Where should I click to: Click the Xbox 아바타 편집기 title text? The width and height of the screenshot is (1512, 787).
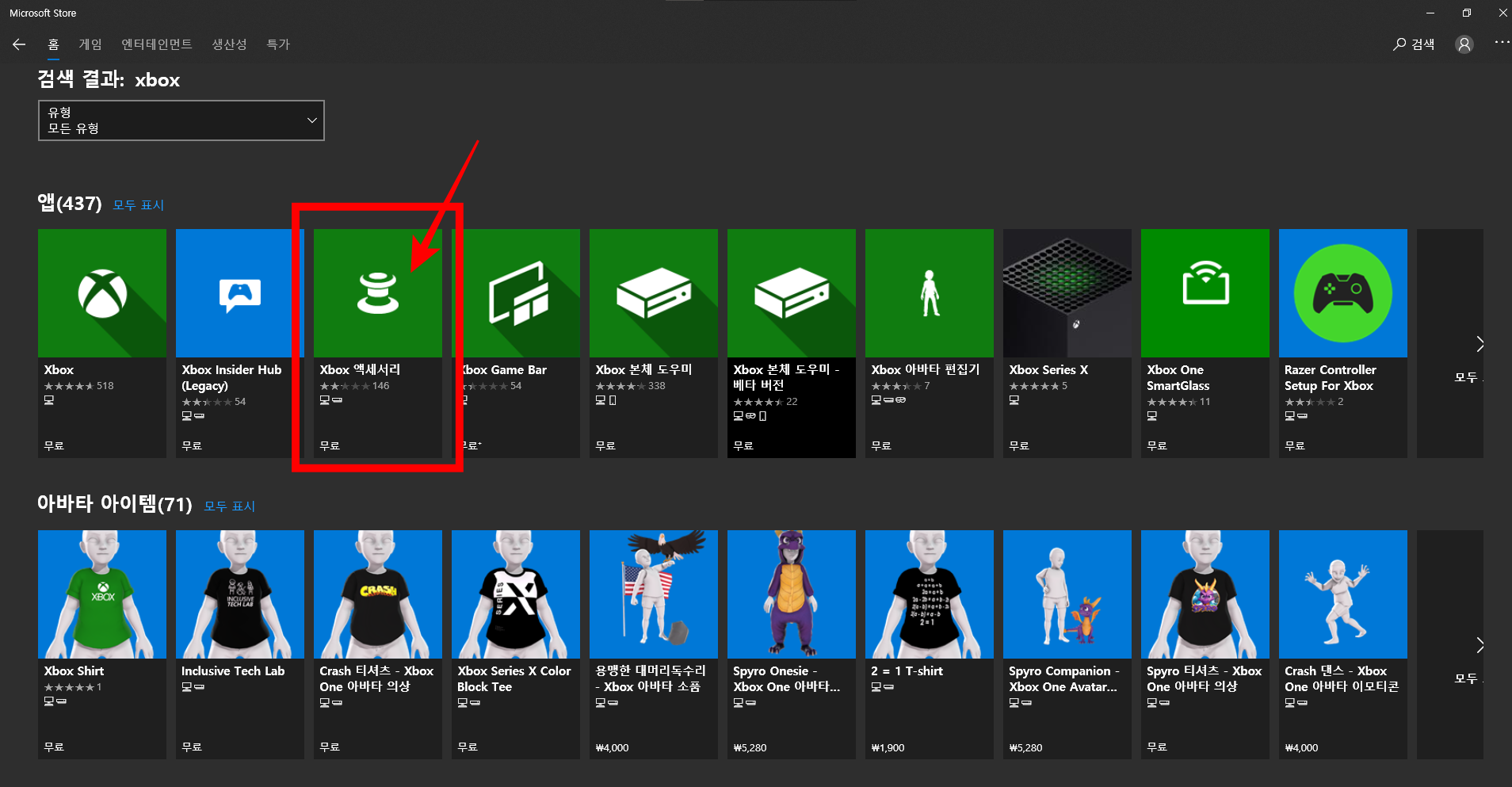926,369
